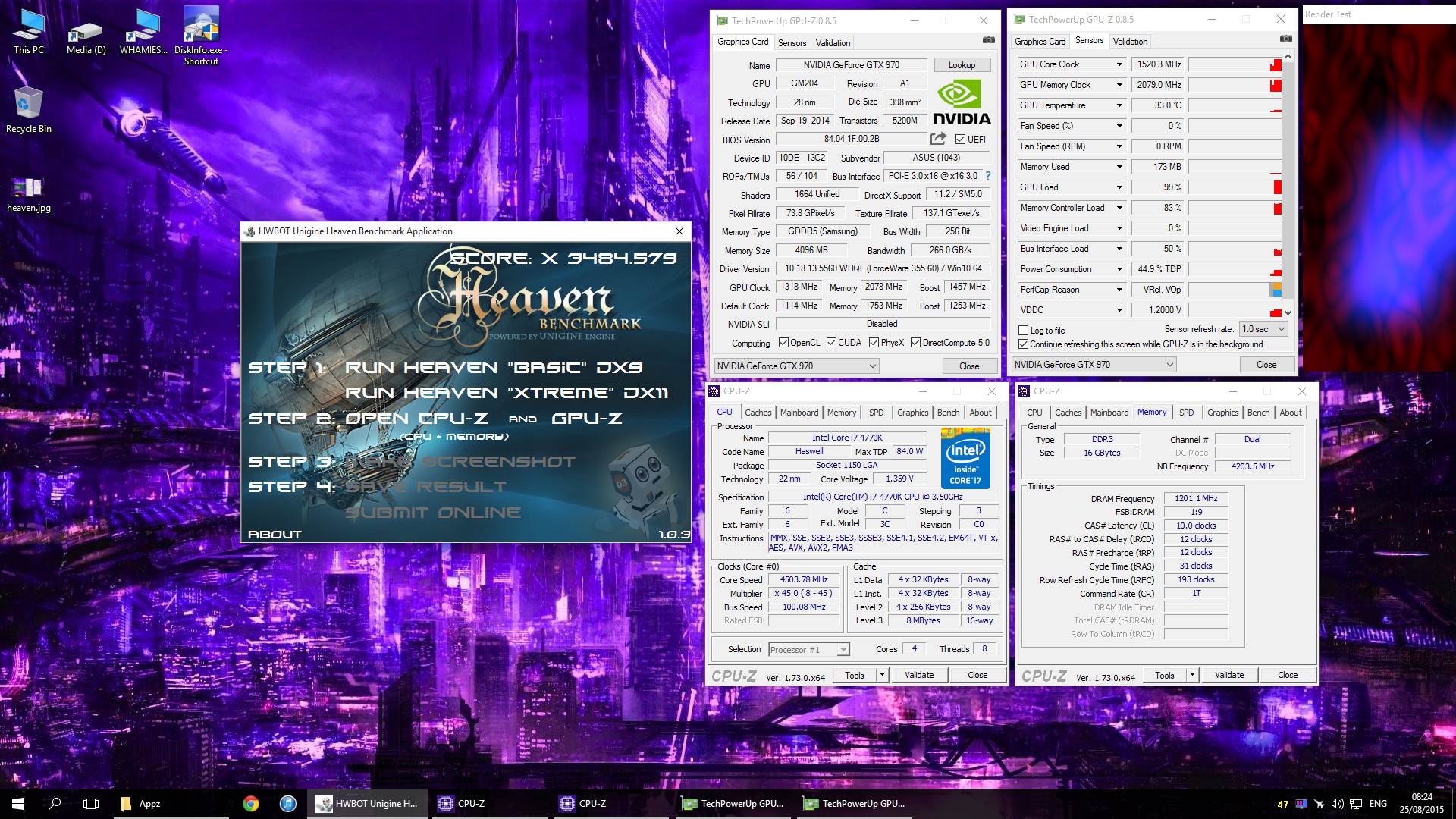The image size is (1456, 819).
Task: Open Caches tab in left CPU-Z
Action: (758, 413)
